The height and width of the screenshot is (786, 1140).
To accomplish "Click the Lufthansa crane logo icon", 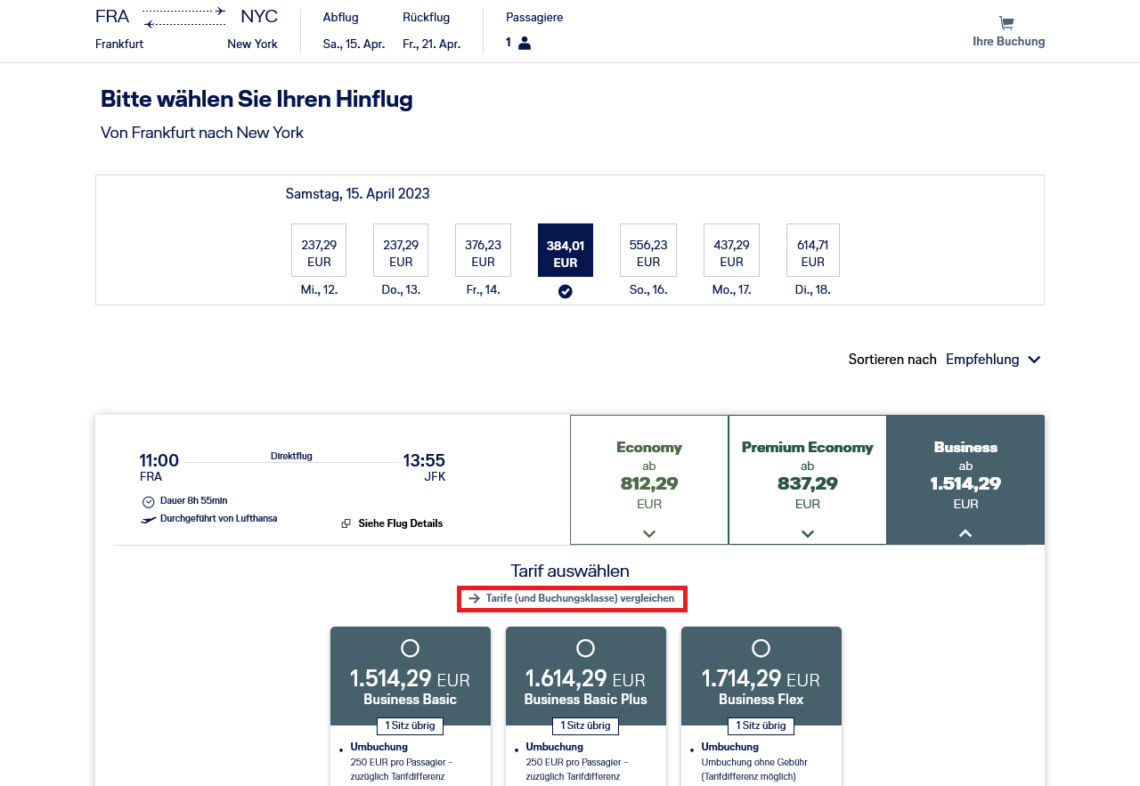I will point(149,519).
